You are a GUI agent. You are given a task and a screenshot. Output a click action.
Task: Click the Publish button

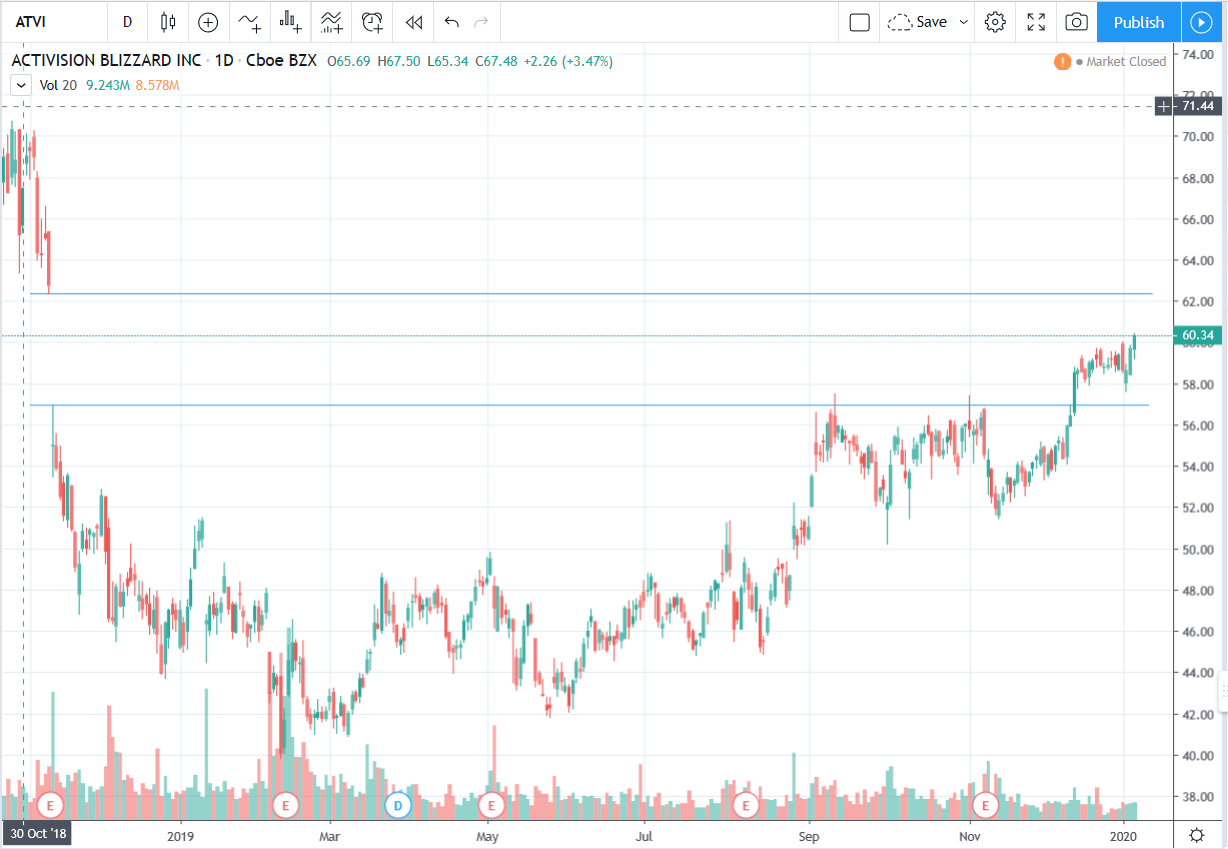(1138, 22)
